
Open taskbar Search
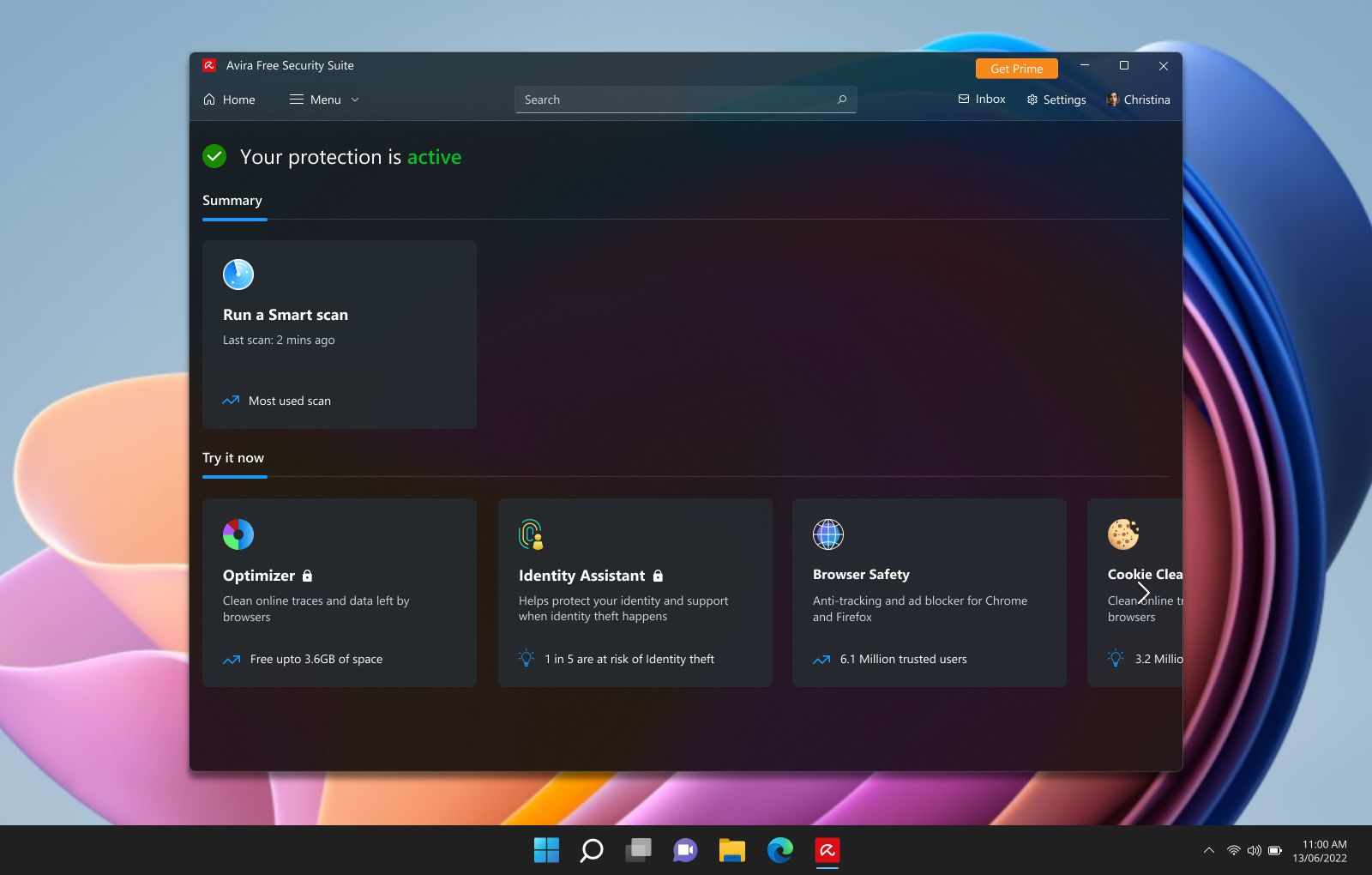(592, 850)
